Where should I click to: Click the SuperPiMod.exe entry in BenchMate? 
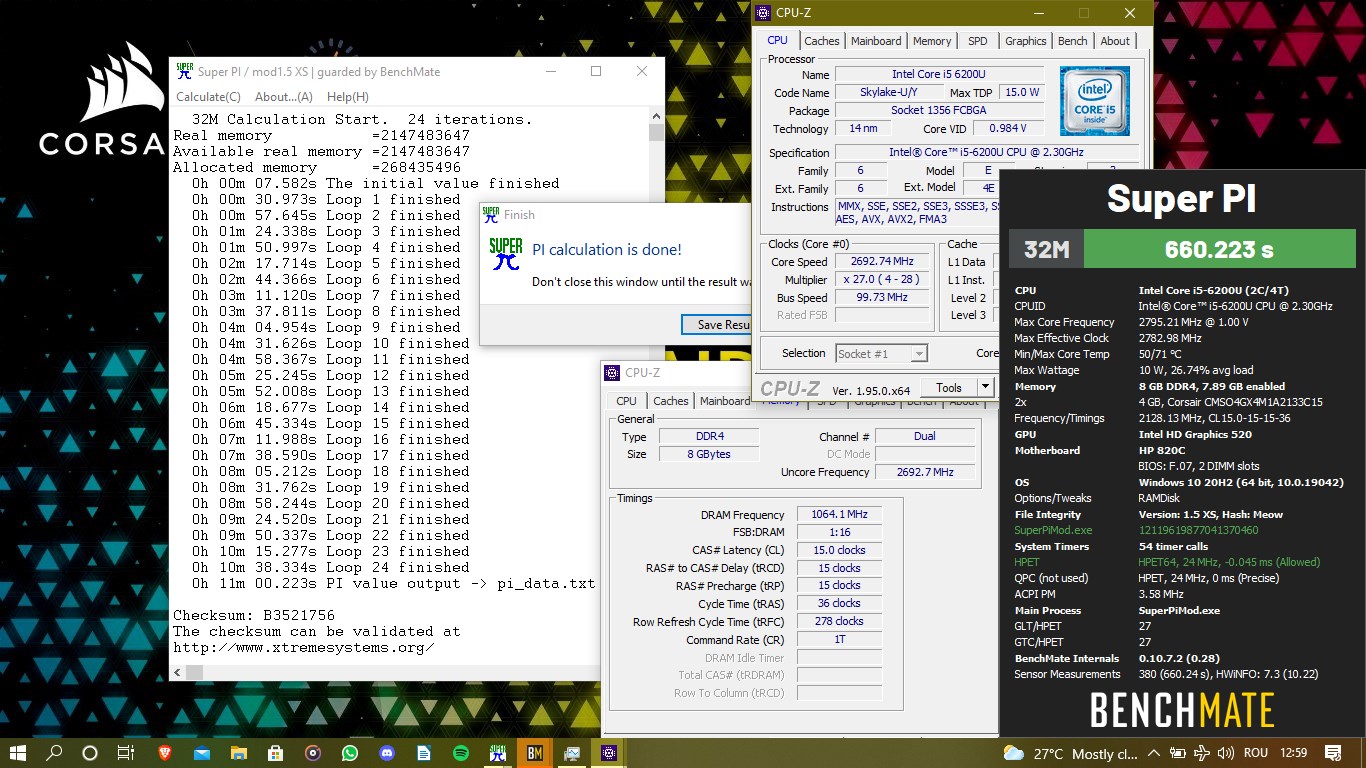[1053, 530]
